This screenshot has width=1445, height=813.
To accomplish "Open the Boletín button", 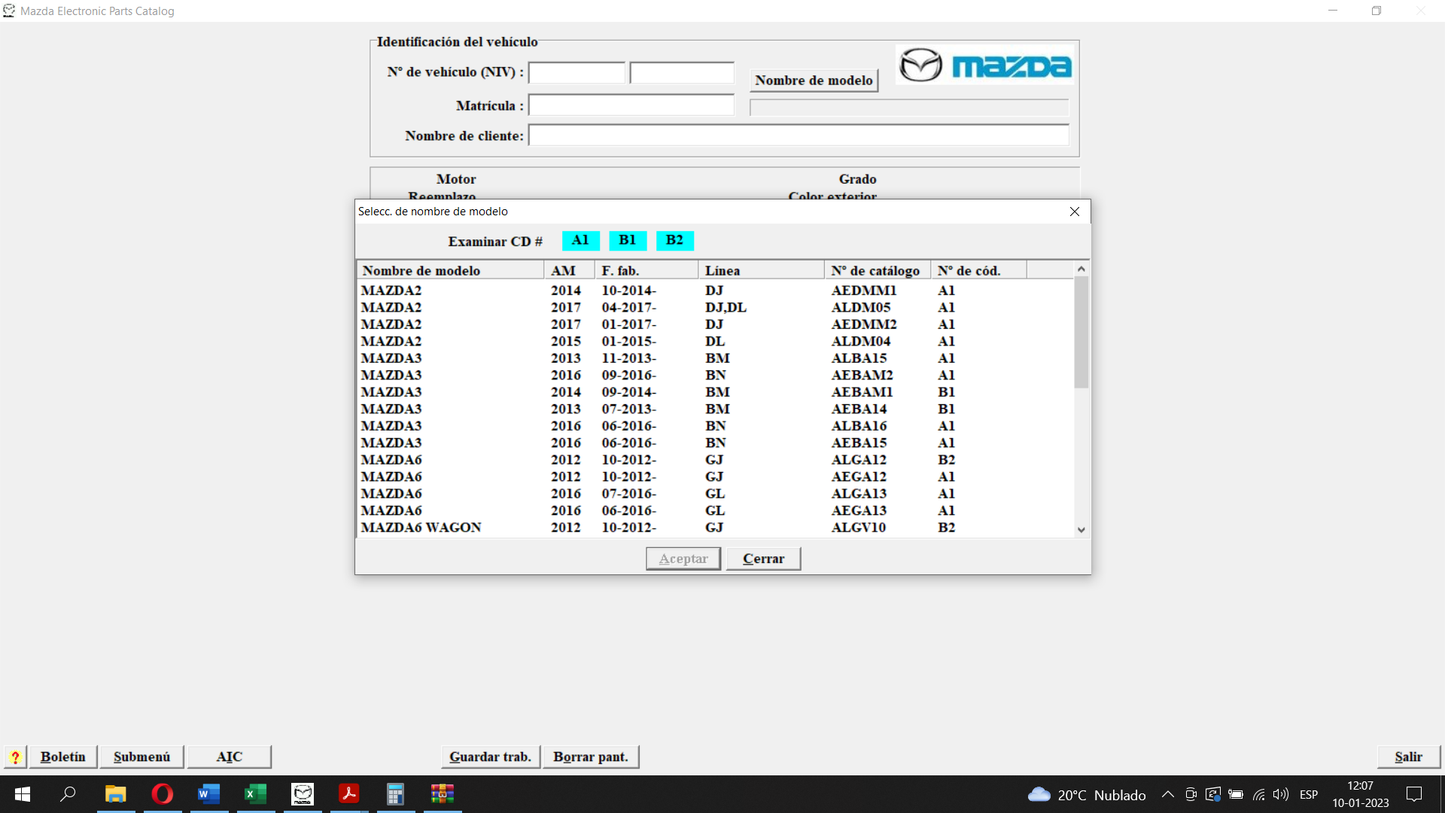I will click(63, 757).
